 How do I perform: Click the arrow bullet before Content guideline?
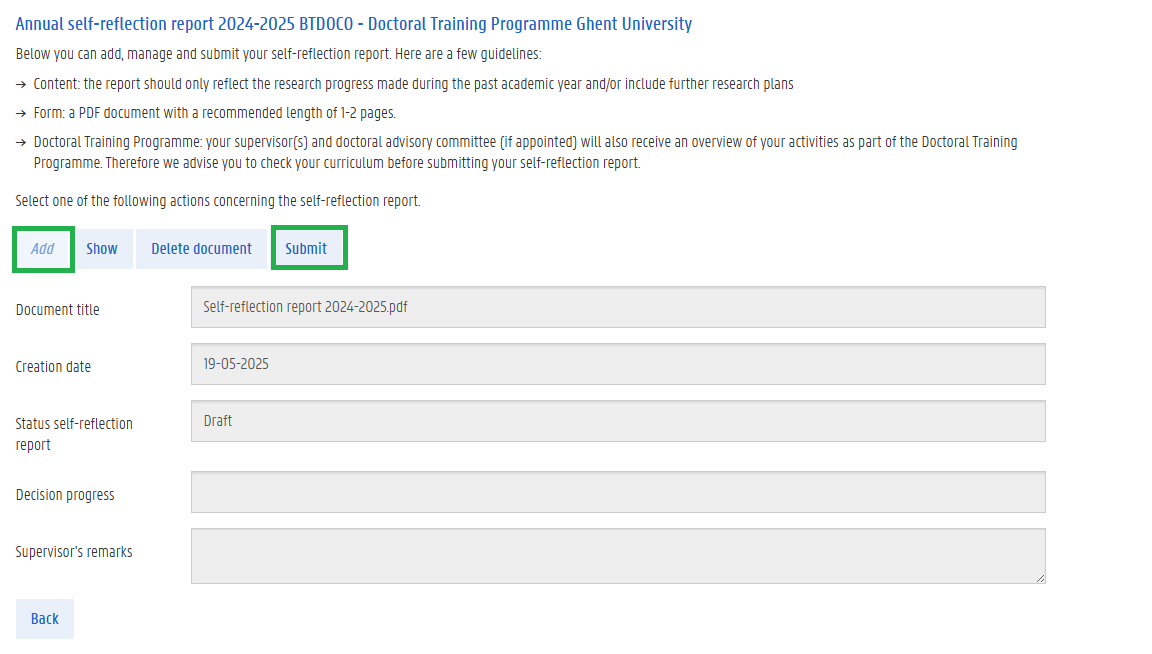(x=22, y=85)
